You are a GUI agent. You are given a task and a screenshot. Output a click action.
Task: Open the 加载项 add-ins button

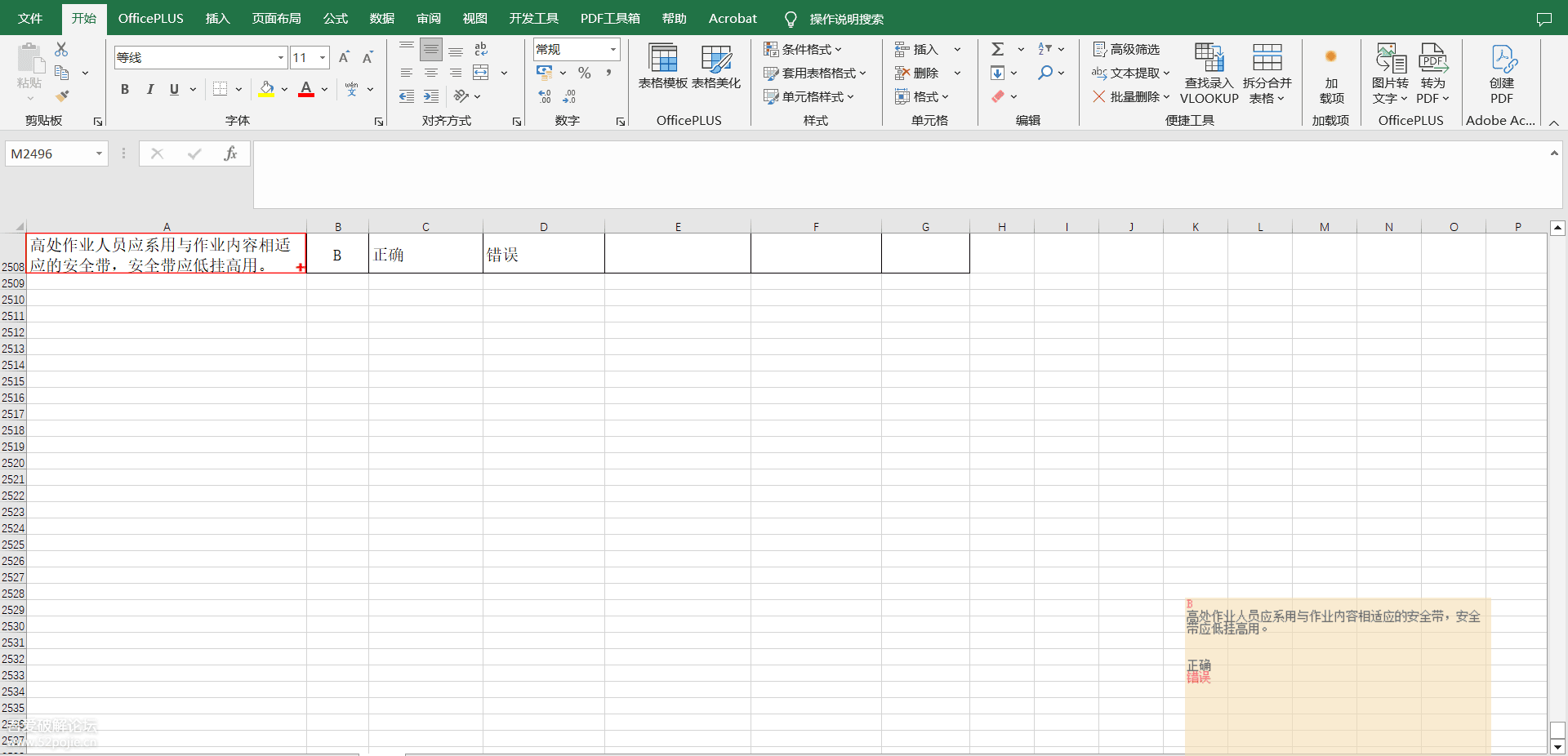pos(1331,73)
